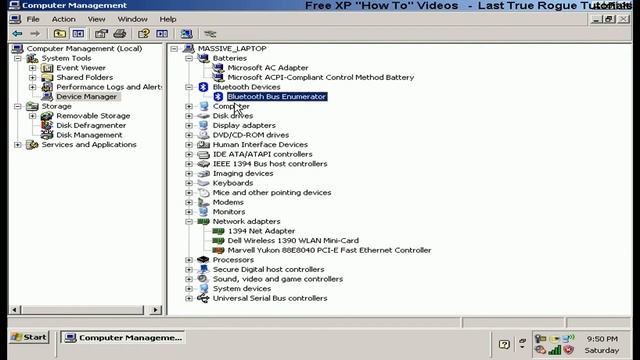Click left pane scroll right arrow
The height and width of the screenshot is (360, 640).
[155, 310]
